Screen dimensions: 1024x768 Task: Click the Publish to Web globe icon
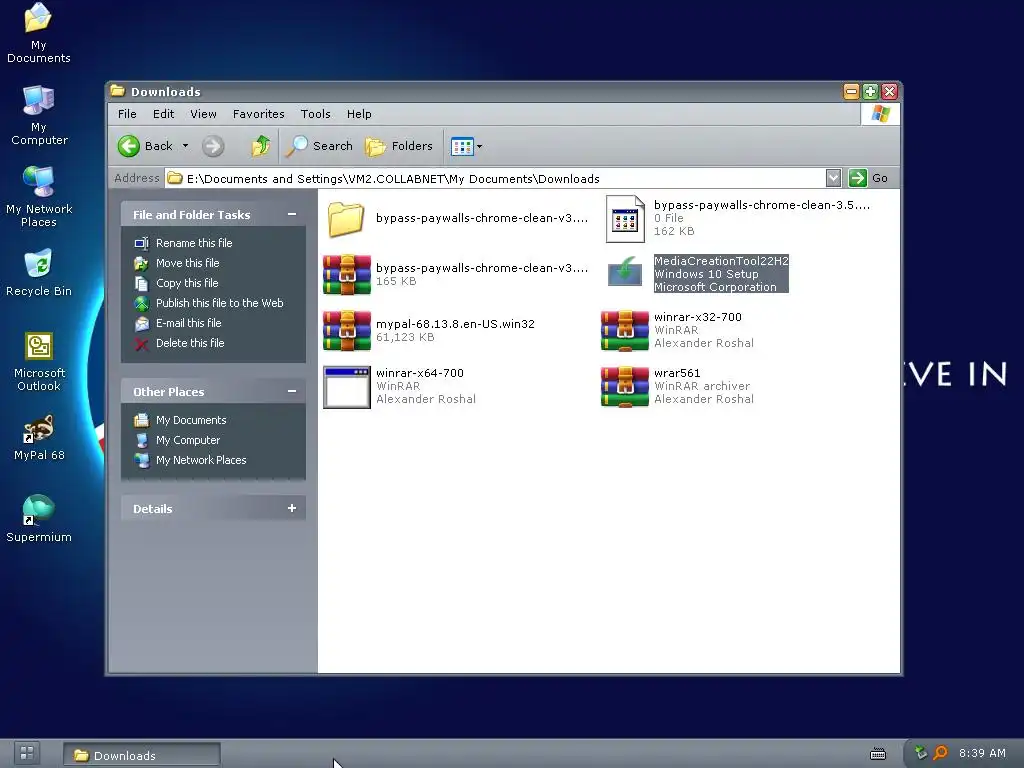141,303
